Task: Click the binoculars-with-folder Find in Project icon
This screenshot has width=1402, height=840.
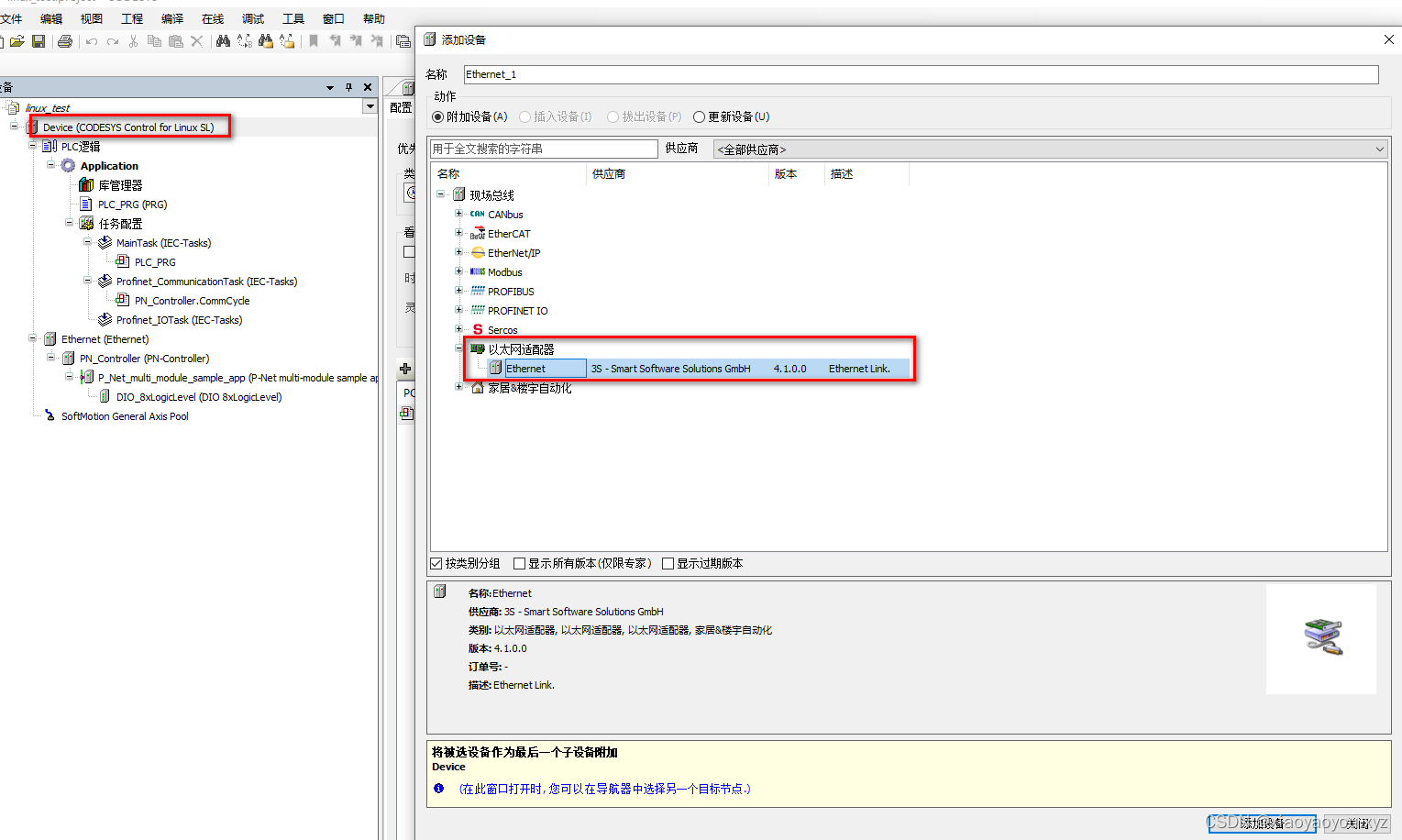Action: [266, 41]
